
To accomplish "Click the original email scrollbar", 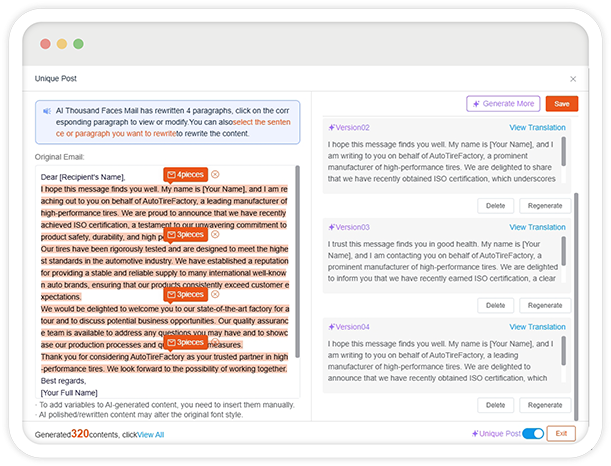I will [x=297, y=262].
